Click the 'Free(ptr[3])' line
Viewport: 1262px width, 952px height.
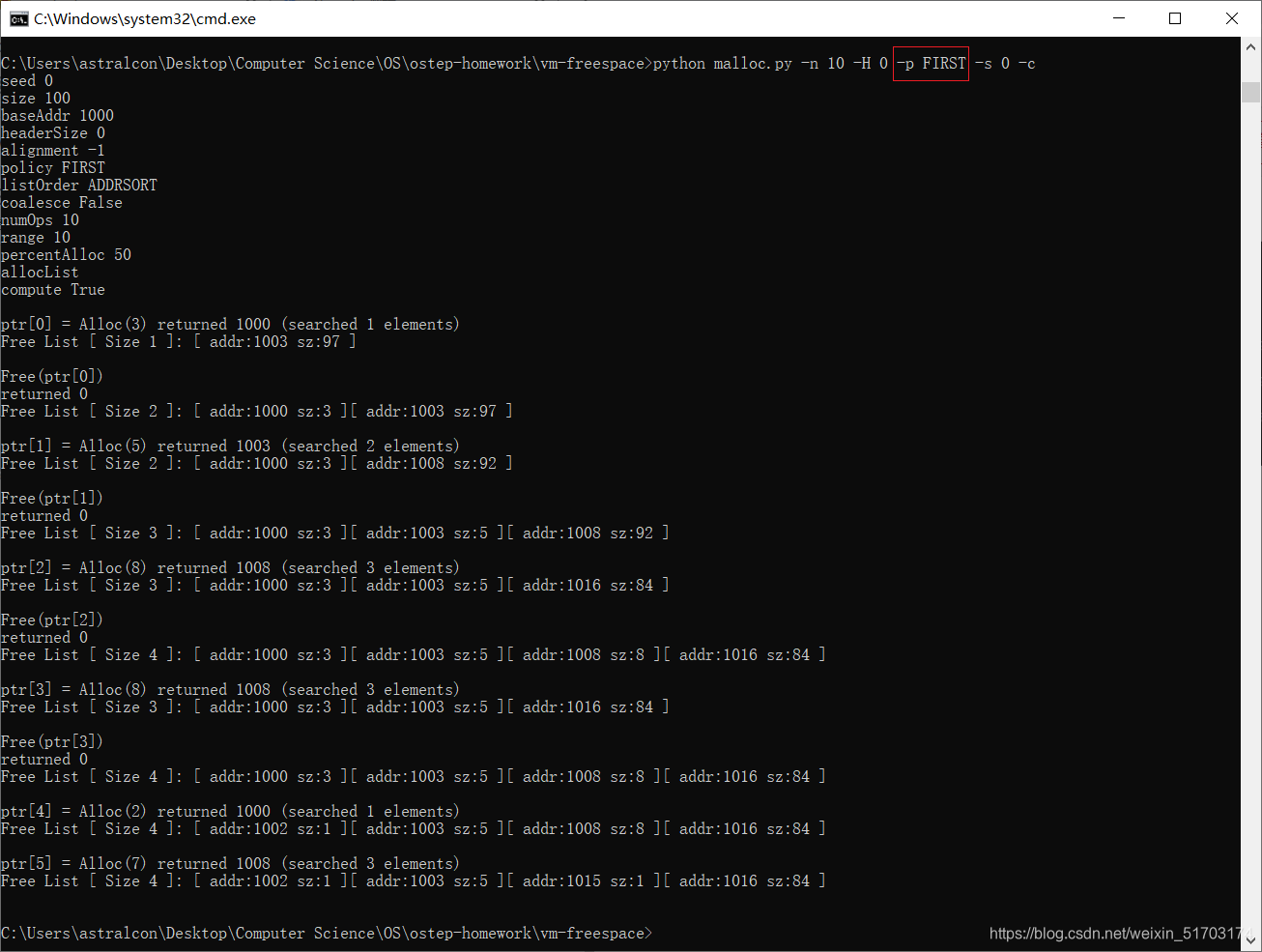(52, 742)
